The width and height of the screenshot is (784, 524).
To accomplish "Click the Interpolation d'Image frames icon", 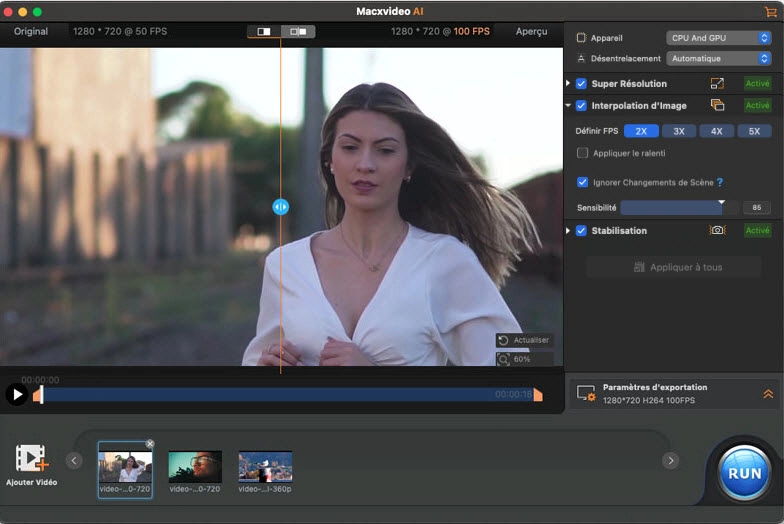I will point(717,105).
